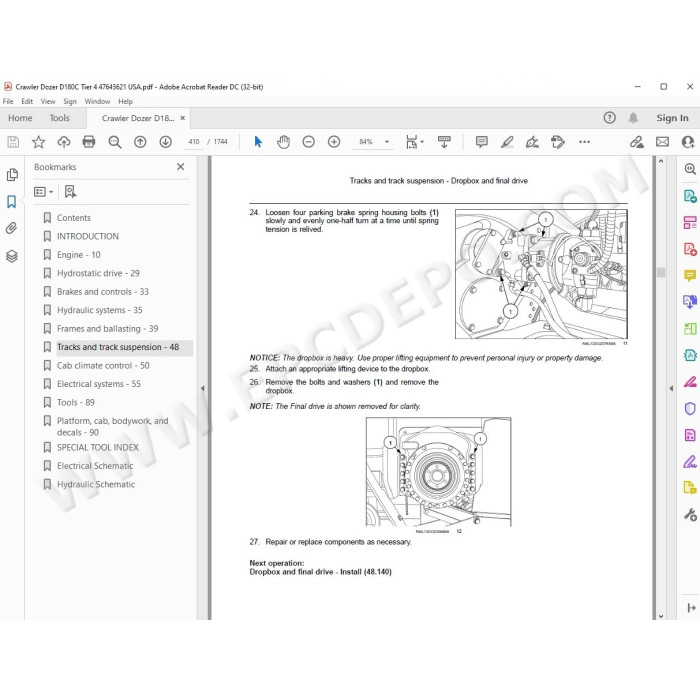Open the Help menu
Image resolution: width=700 pixels, height=700 pixels.
pyautogui.click(x=125, y=101)
